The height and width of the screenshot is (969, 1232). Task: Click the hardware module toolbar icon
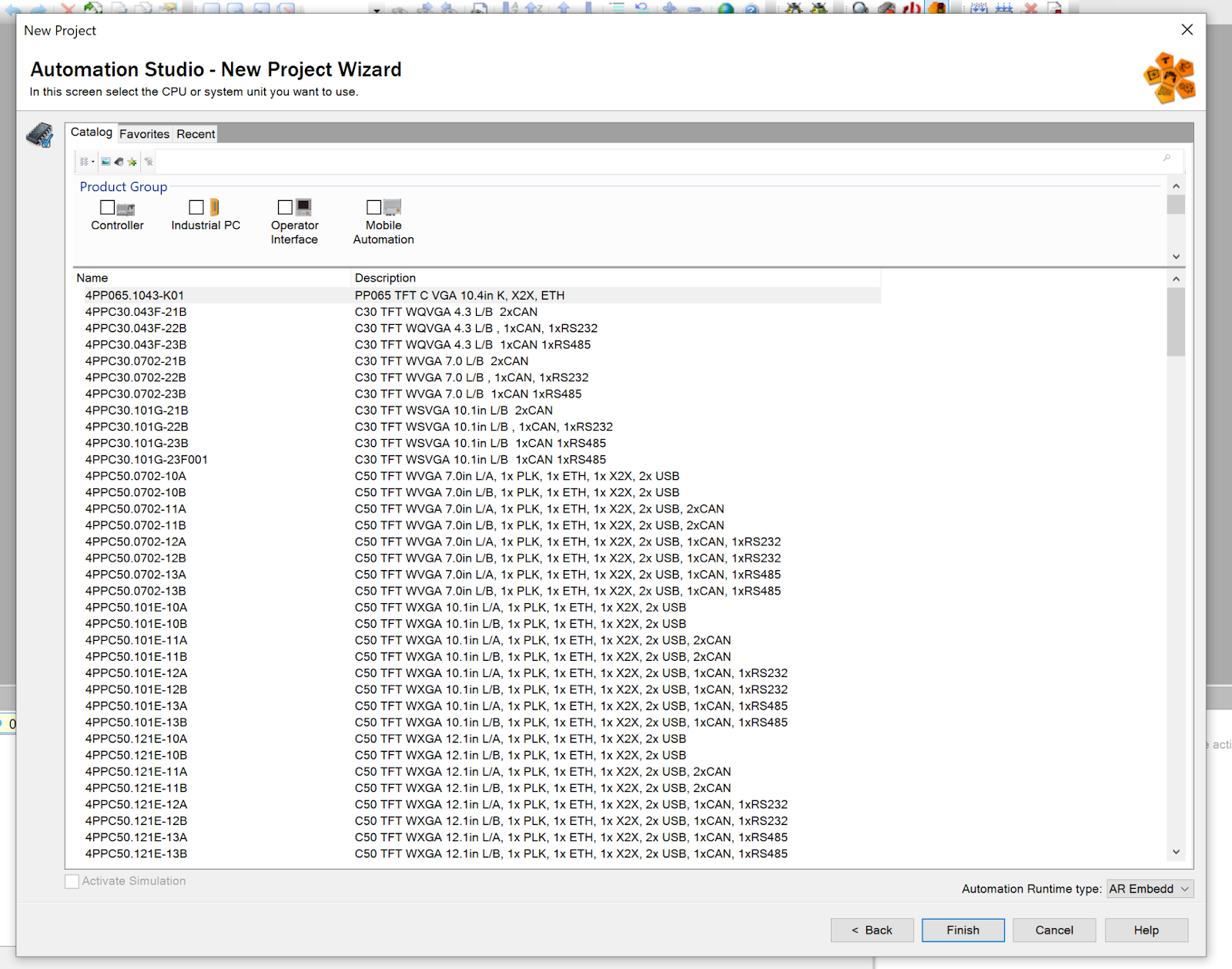point(119,162)
